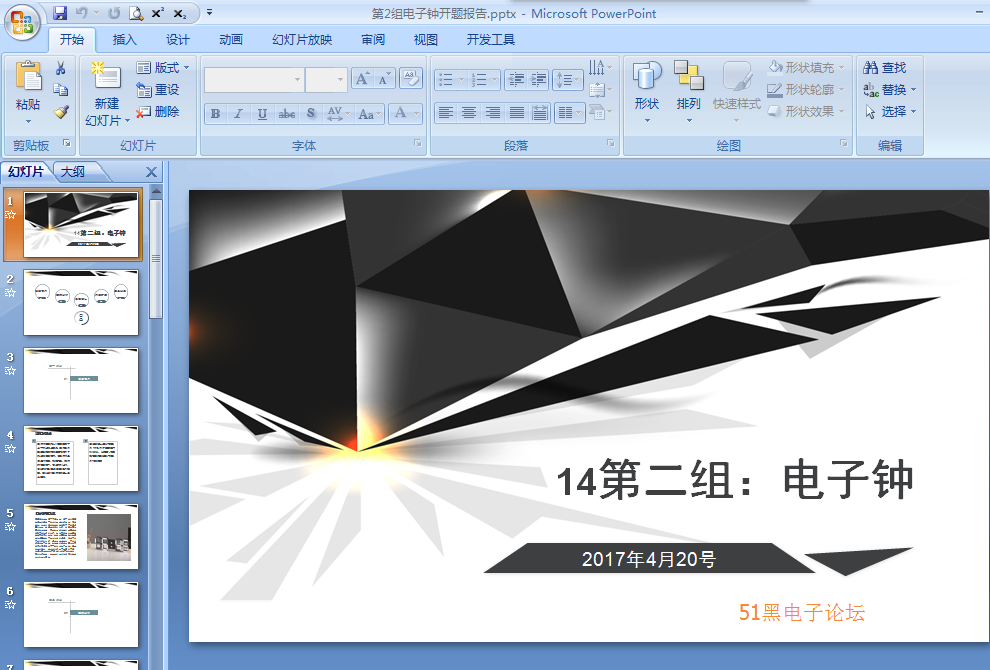
Task: Open the 幻灯片放映 ribbon tab
Action: tap(302, 40)
